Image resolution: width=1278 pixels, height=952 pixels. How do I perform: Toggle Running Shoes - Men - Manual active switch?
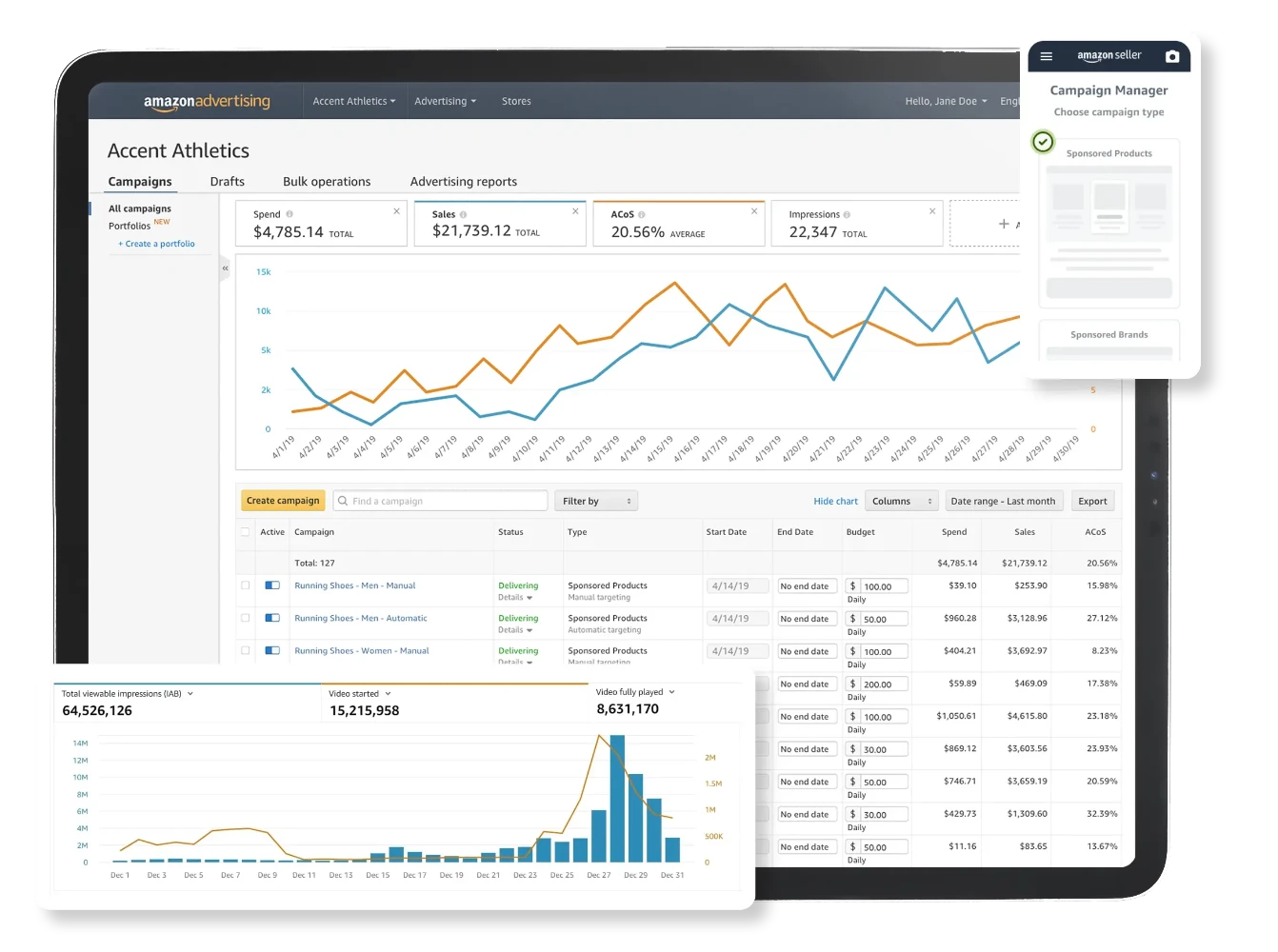pos(272,585)
